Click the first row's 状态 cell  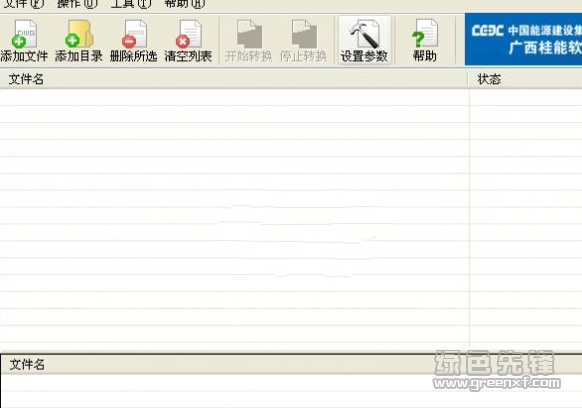click(526, 97)
